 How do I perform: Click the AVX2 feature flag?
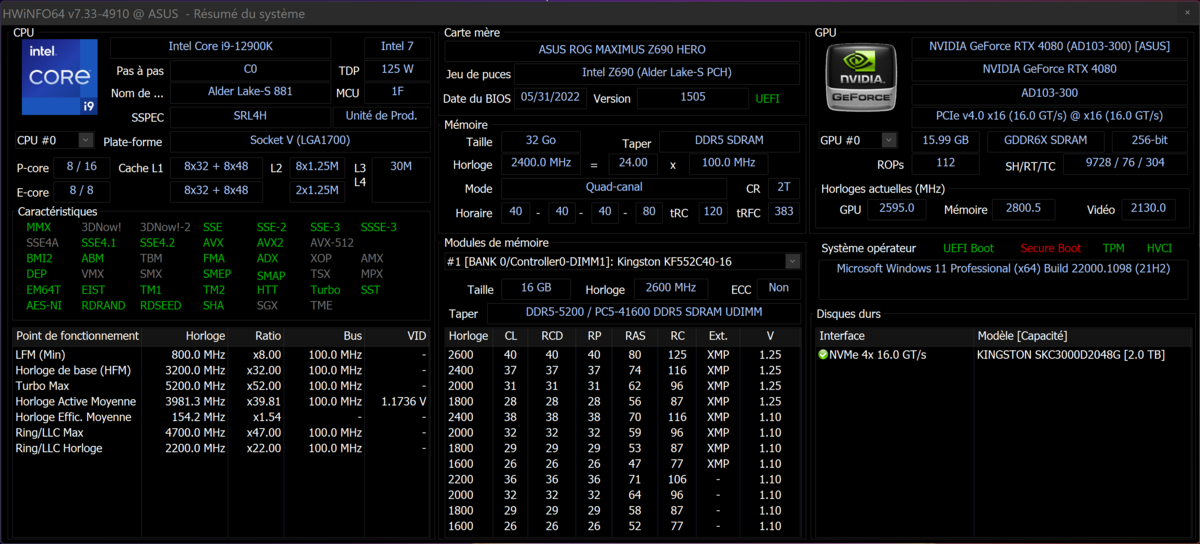coord(270,243)
